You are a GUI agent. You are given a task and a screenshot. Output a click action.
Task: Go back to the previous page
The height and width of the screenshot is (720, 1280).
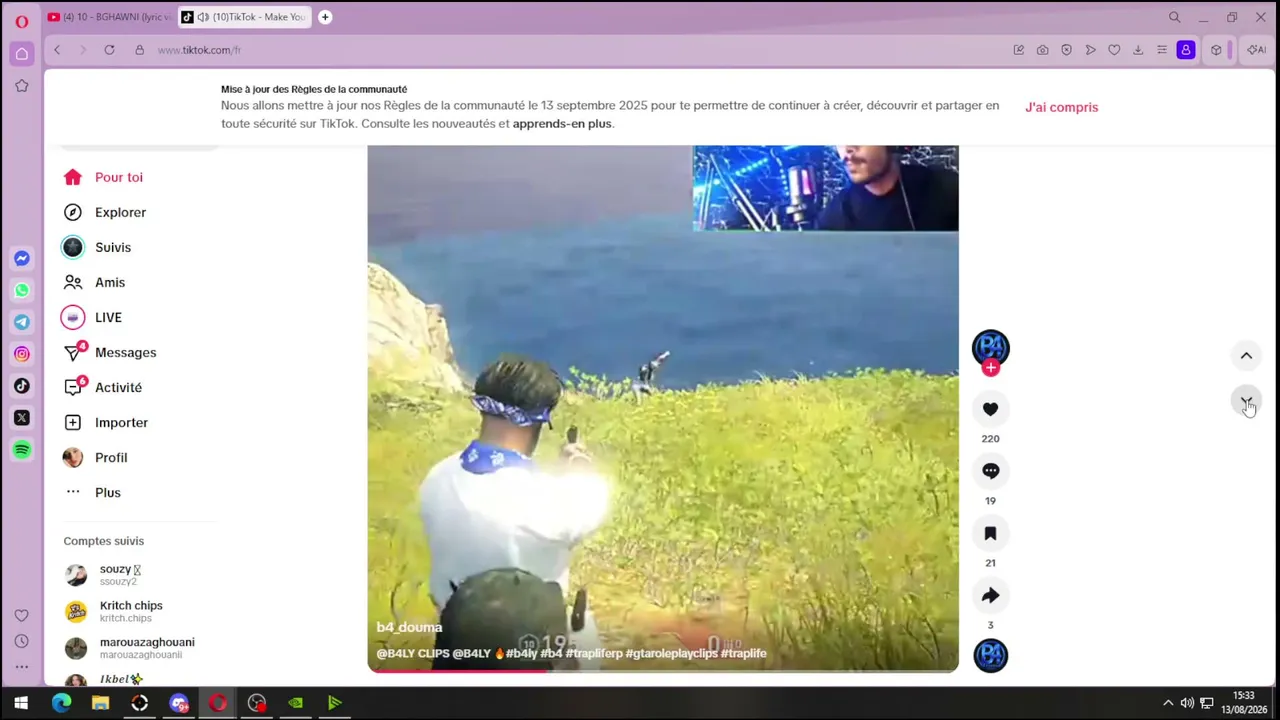[x=57, y=50]
